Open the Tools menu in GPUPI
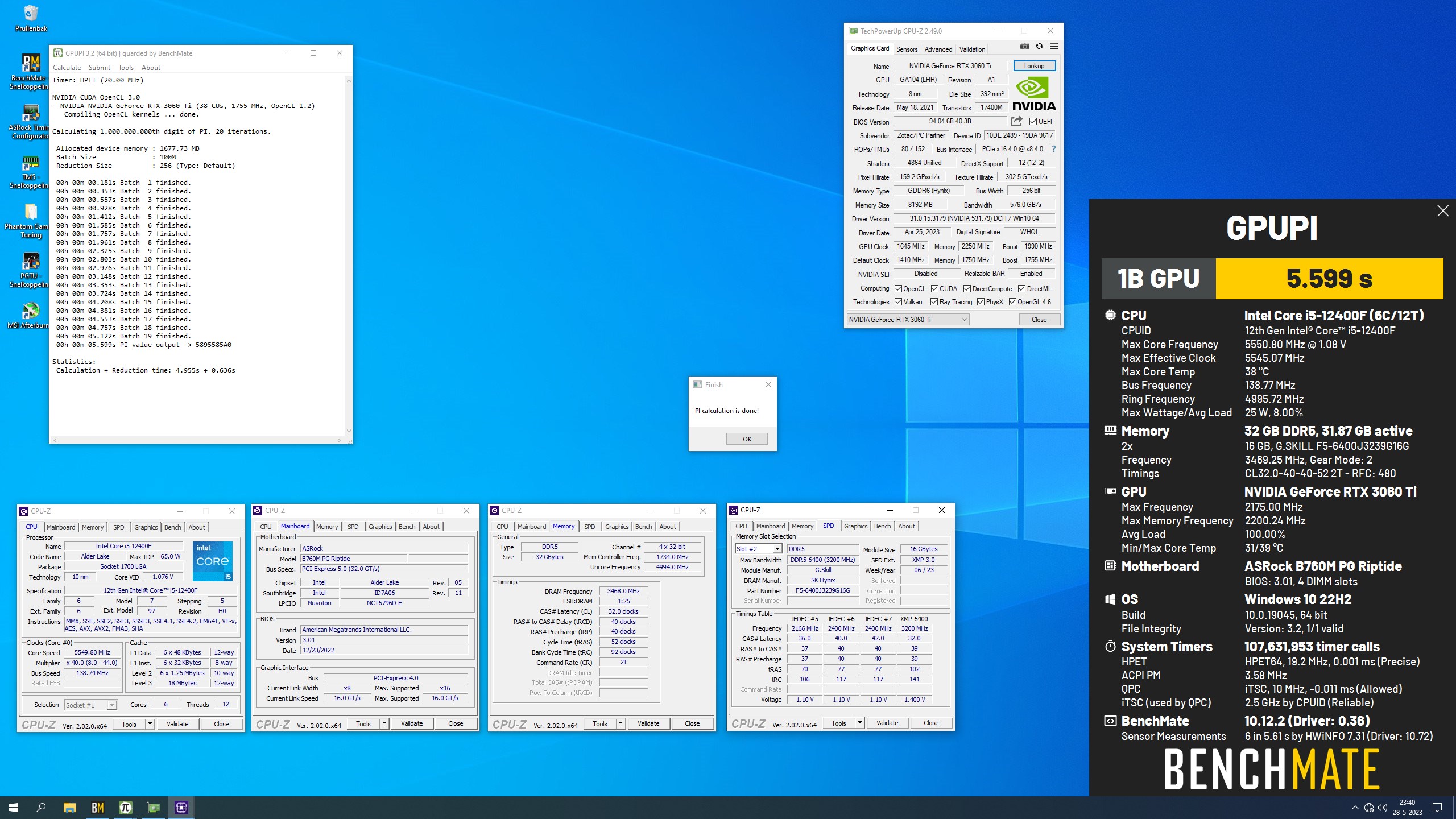 [126, 68]
